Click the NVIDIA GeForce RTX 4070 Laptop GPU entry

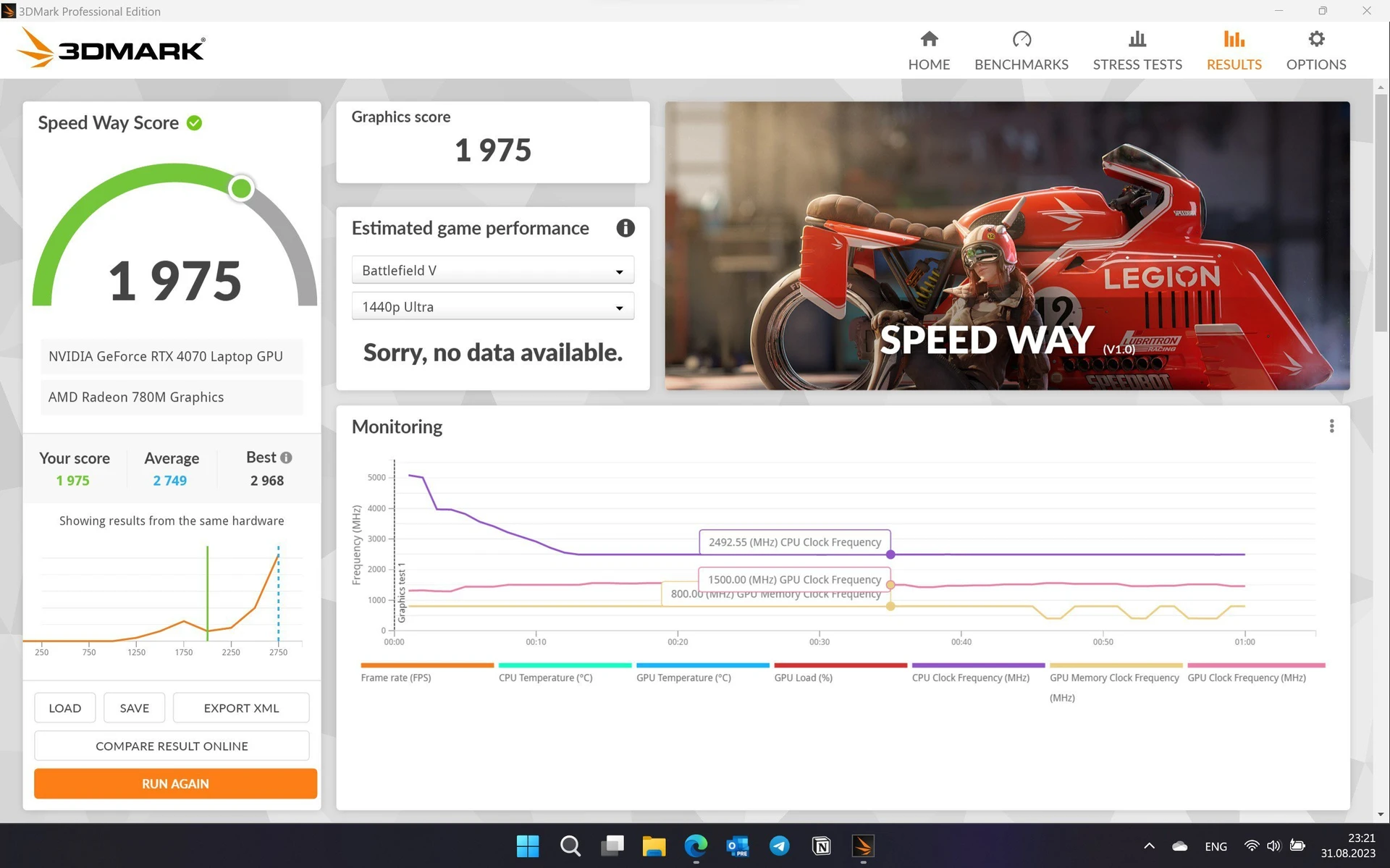[x=172, y=356]
